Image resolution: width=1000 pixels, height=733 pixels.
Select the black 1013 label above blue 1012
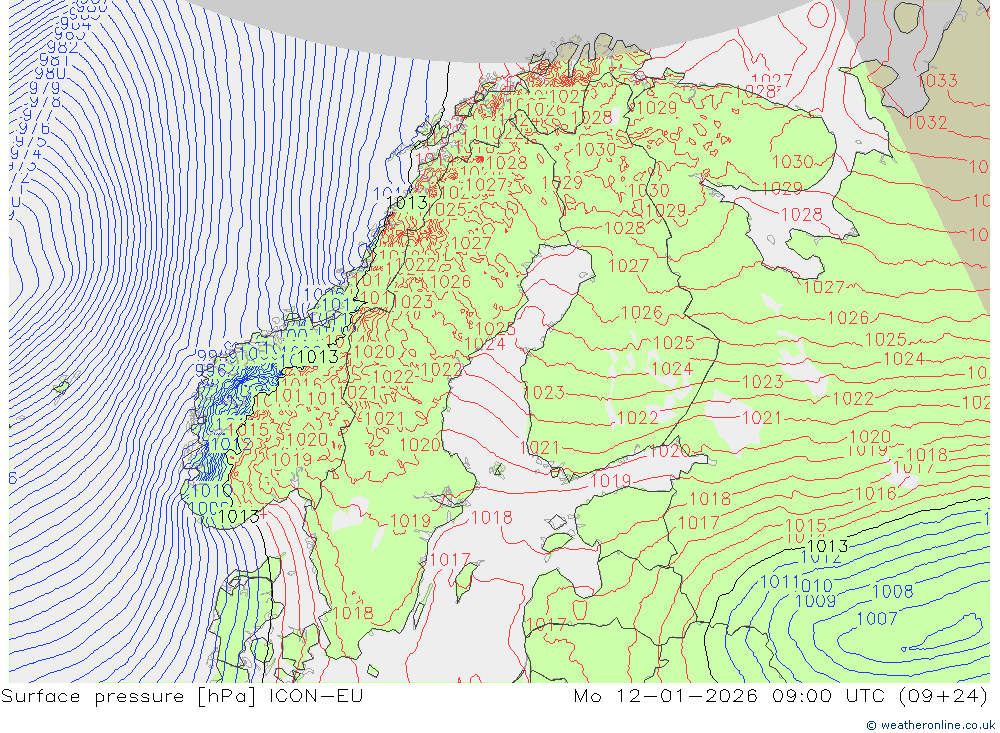(828, 545)
